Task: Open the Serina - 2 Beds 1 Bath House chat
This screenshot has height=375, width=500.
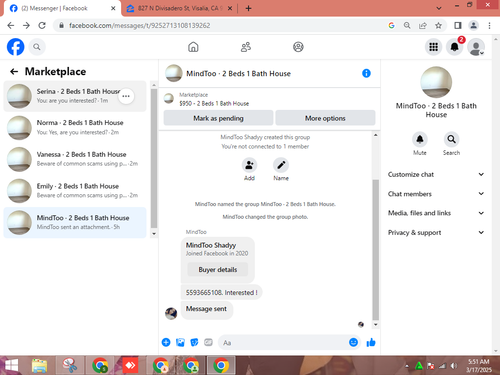Action: 75,96
